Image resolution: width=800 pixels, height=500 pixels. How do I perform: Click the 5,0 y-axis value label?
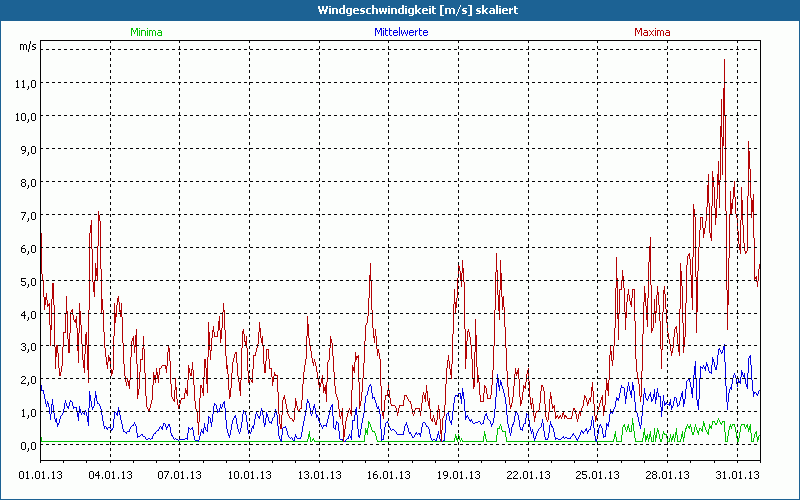coord(27,281)
